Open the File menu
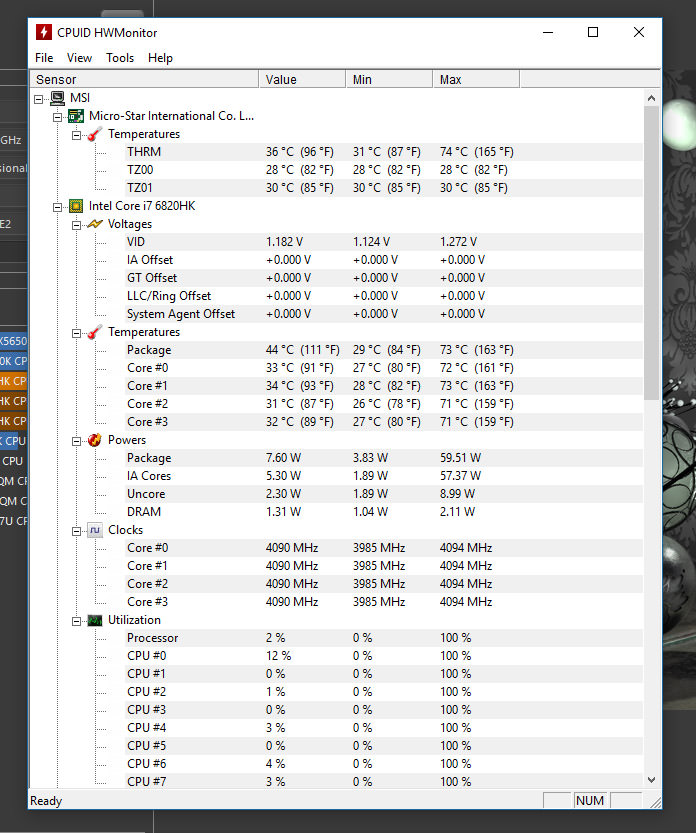This screenshot has width=696, height=833. [x=44, y=58]
